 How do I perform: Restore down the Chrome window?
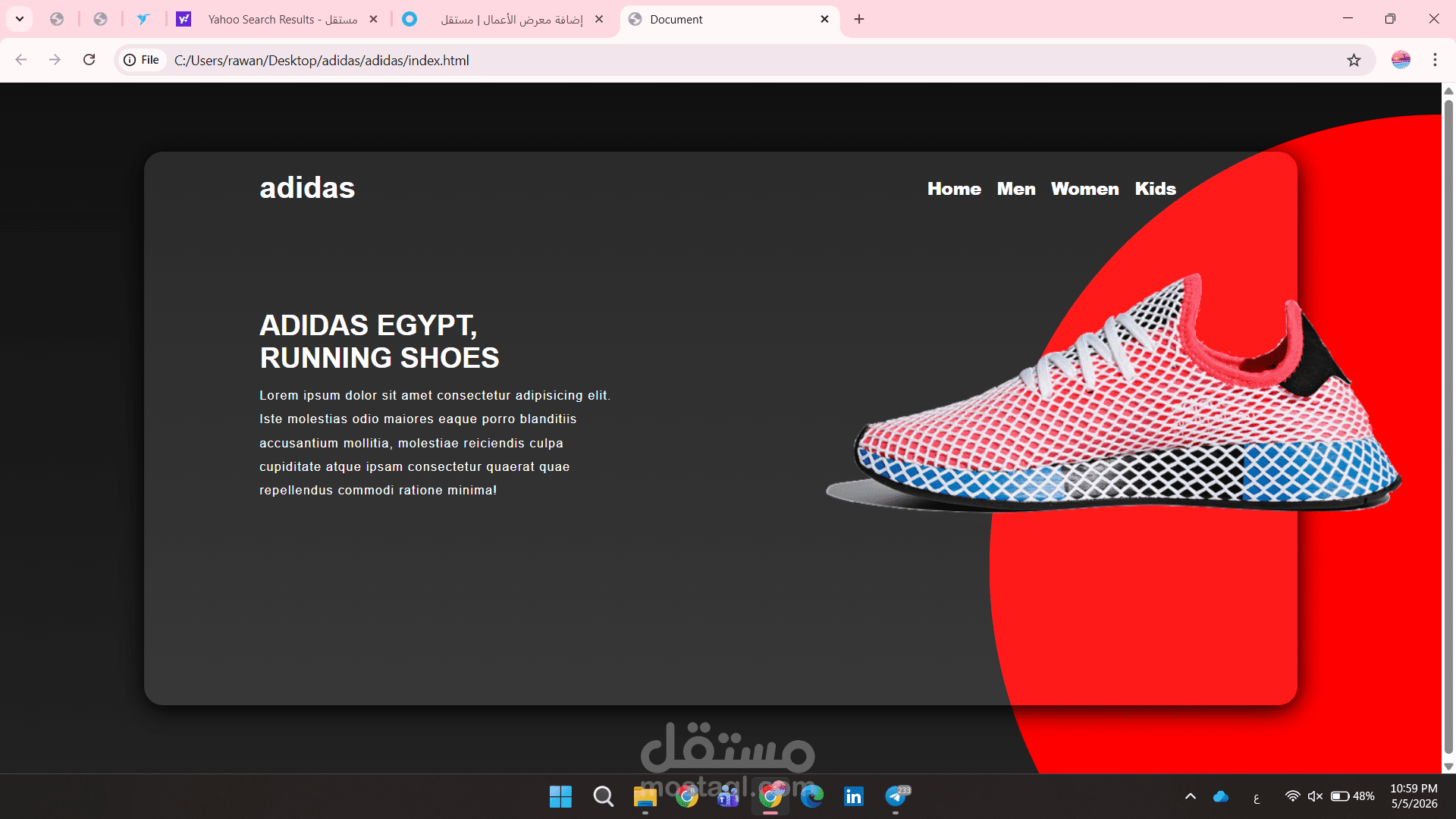[x=1390, y=19]
